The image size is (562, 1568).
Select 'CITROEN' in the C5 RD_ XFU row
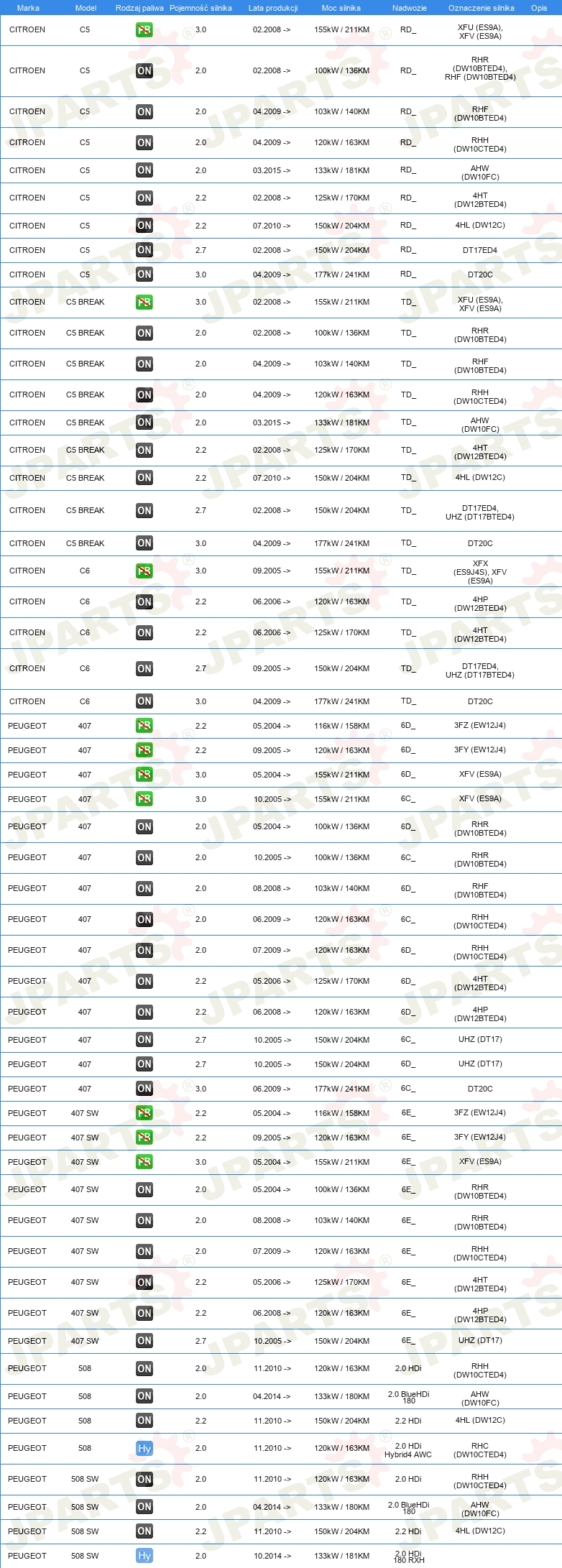[x=27, y=29]
